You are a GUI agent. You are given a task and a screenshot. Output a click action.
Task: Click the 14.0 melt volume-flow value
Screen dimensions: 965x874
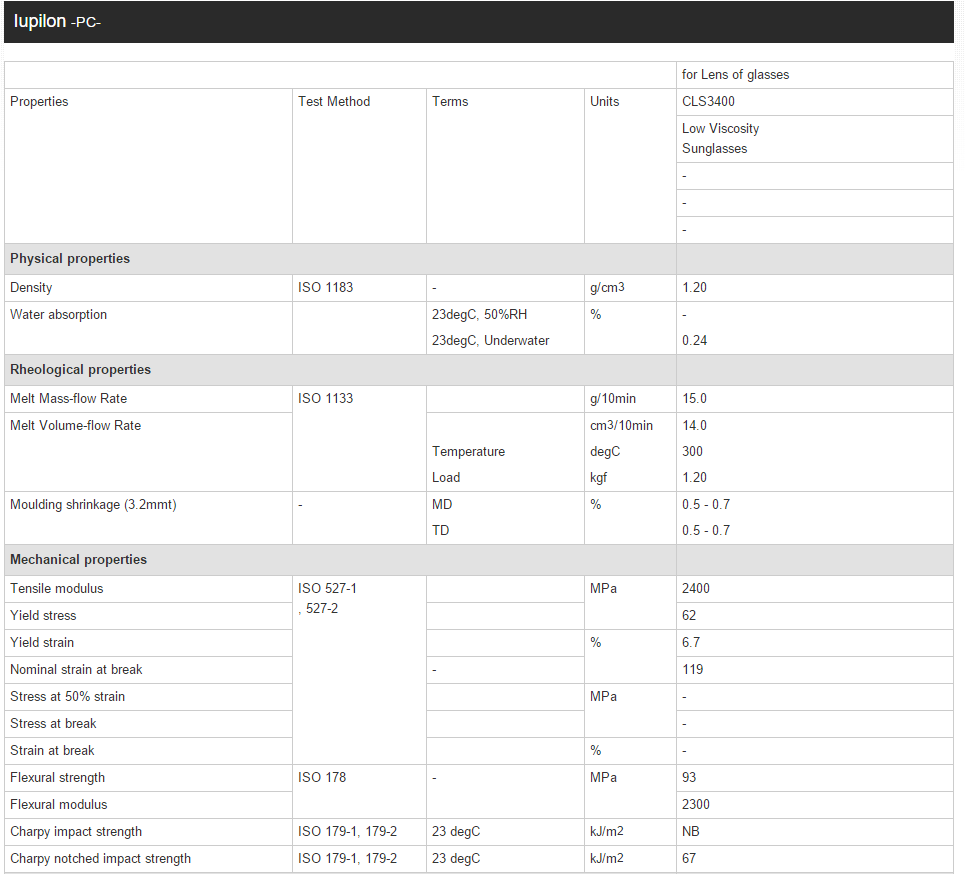click(x=694, y=425)
